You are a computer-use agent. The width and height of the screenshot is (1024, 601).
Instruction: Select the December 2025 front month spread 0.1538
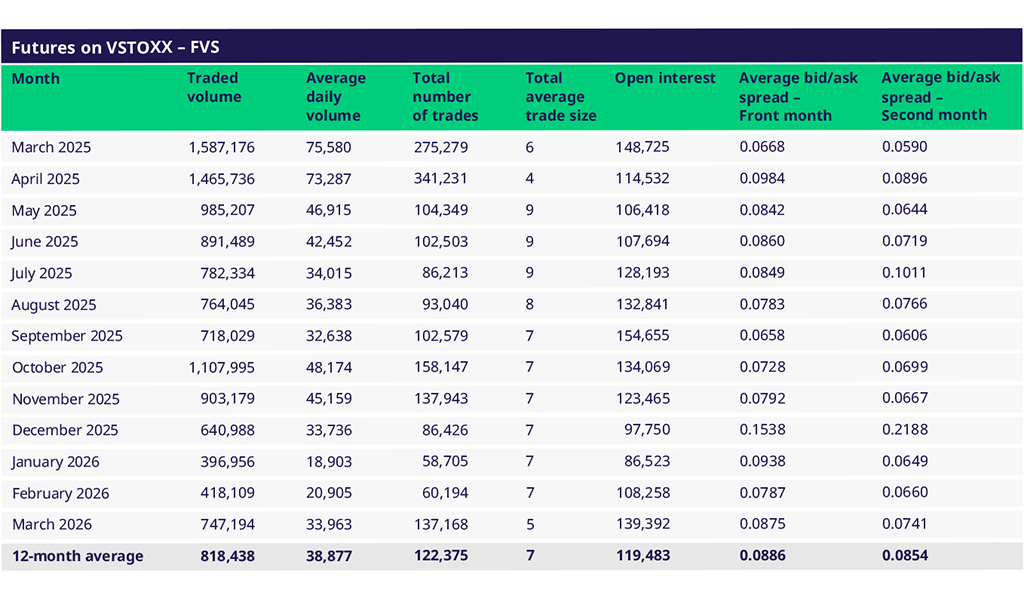point(762,430)
